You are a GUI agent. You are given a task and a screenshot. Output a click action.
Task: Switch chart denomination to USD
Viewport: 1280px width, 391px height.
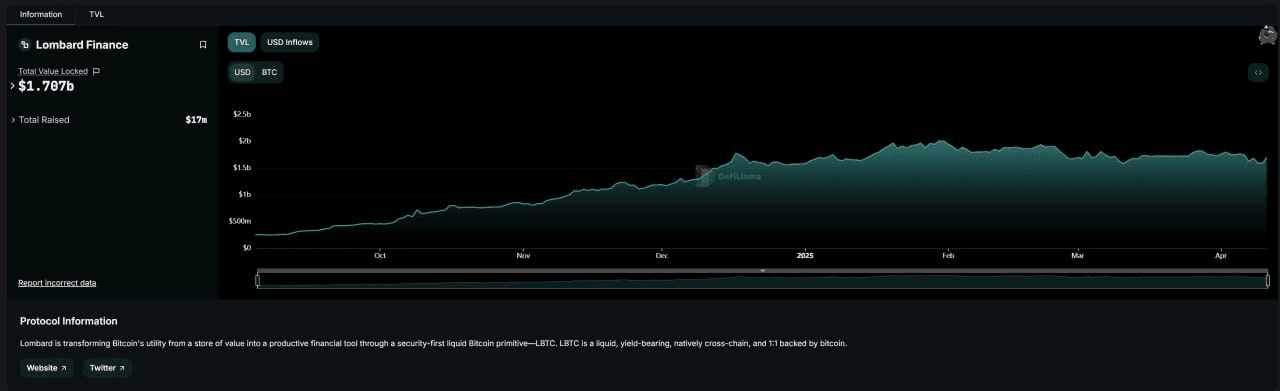tap(242, 72)
